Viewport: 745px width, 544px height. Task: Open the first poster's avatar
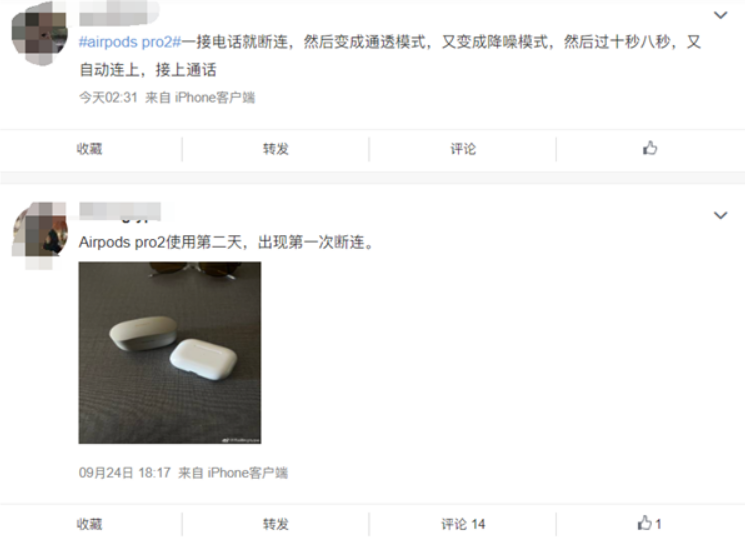click(x=39, y=34)
